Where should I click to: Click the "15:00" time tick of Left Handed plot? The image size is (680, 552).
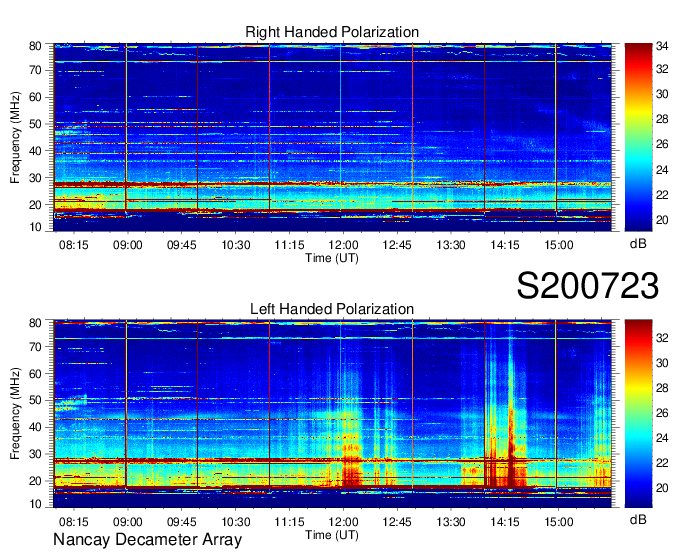pyautogui.click(x=559, y=522)
